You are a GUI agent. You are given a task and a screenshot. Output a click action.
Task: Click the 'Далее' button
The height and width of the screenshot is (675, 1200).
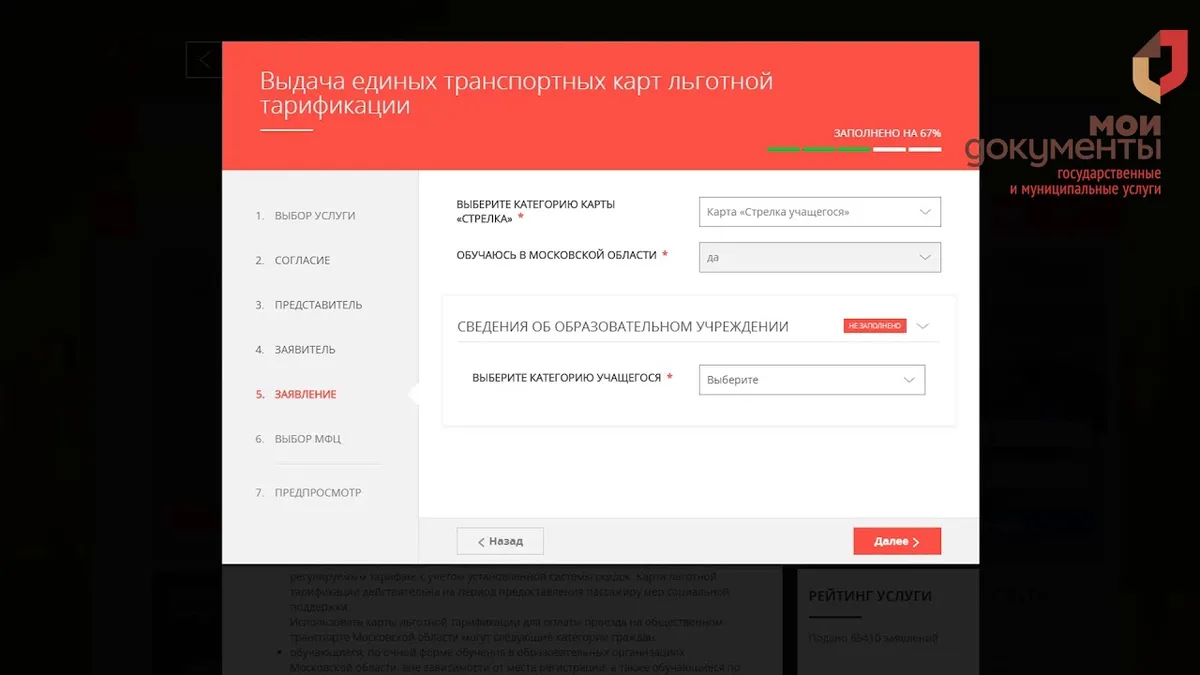pos(897,541)
